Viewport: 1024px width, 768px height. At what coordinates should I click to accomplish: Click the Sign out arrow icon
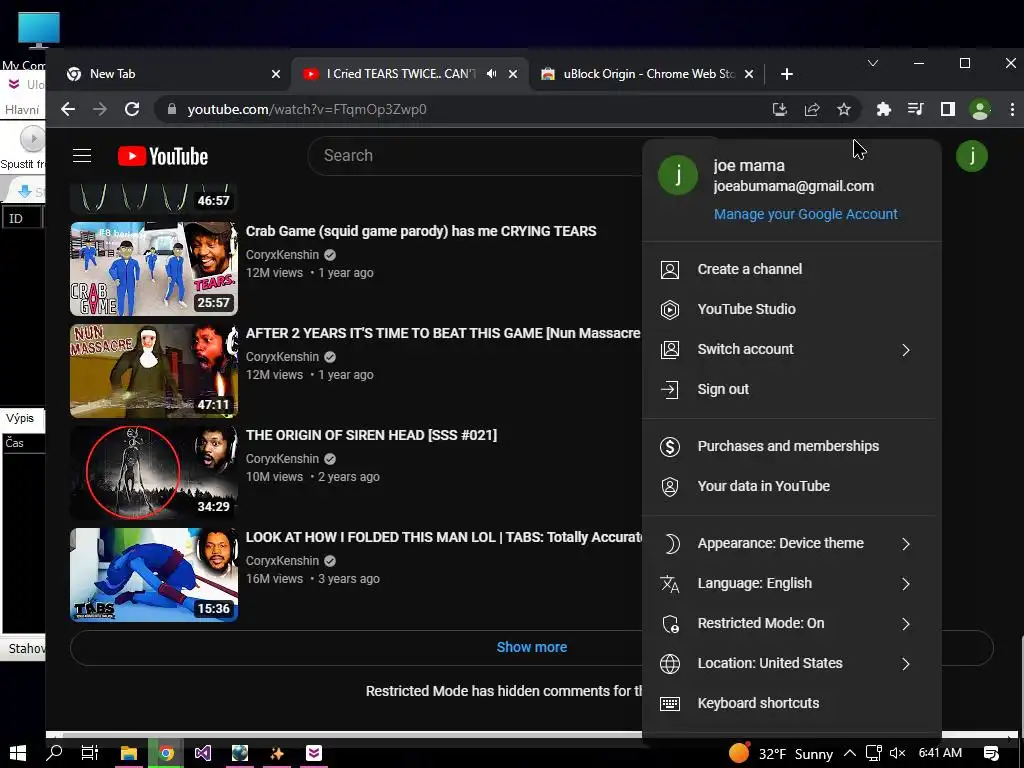pos(670,390)
